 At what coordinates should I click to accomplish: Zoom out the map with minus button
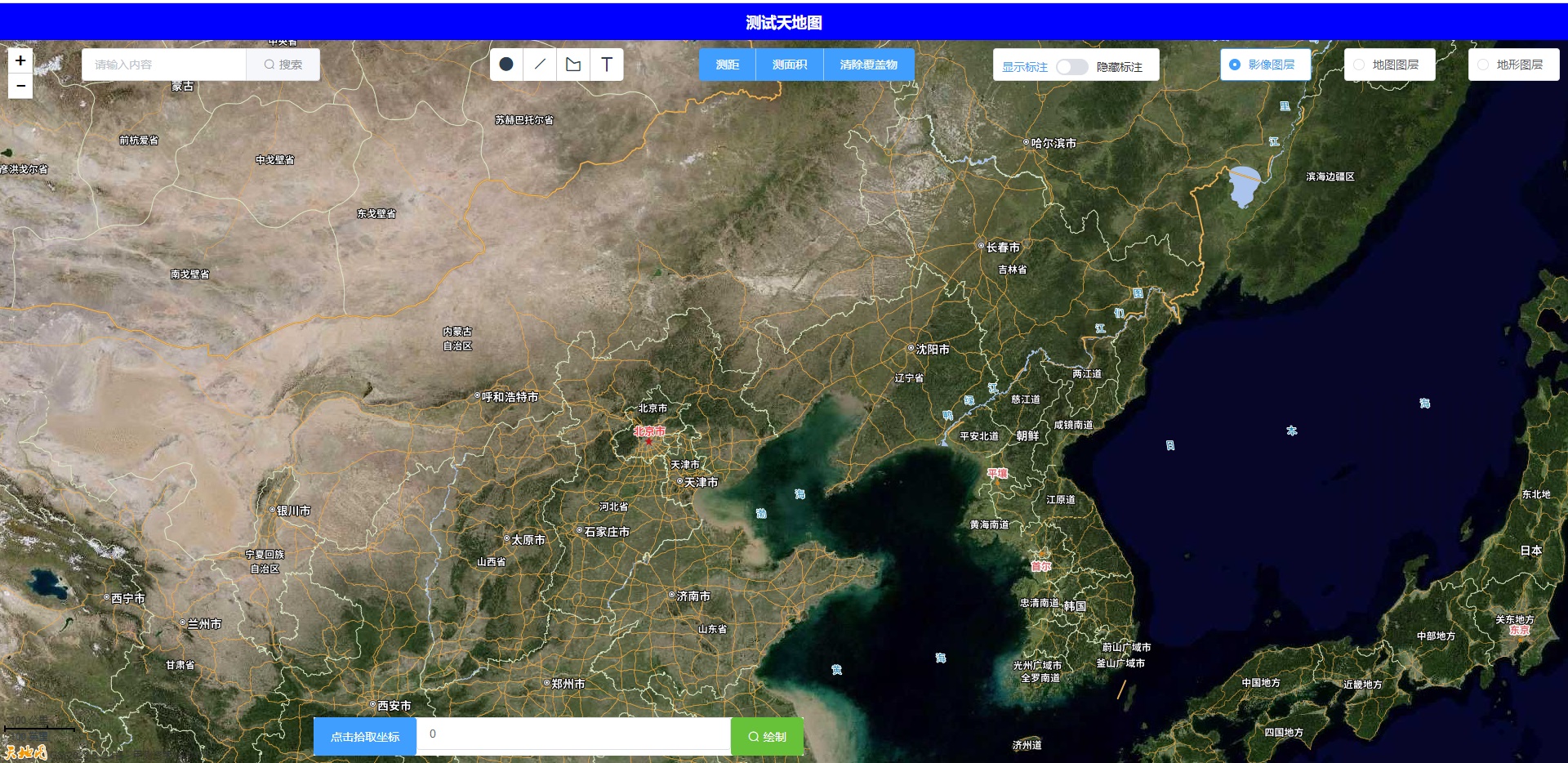pyautogui.click(x=20, y=86)
